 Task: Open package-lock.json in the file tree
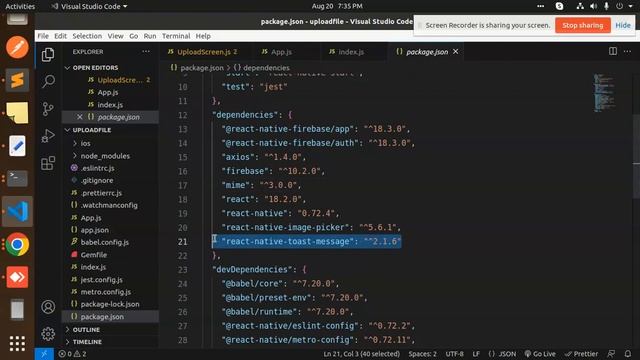pos(110,304)
